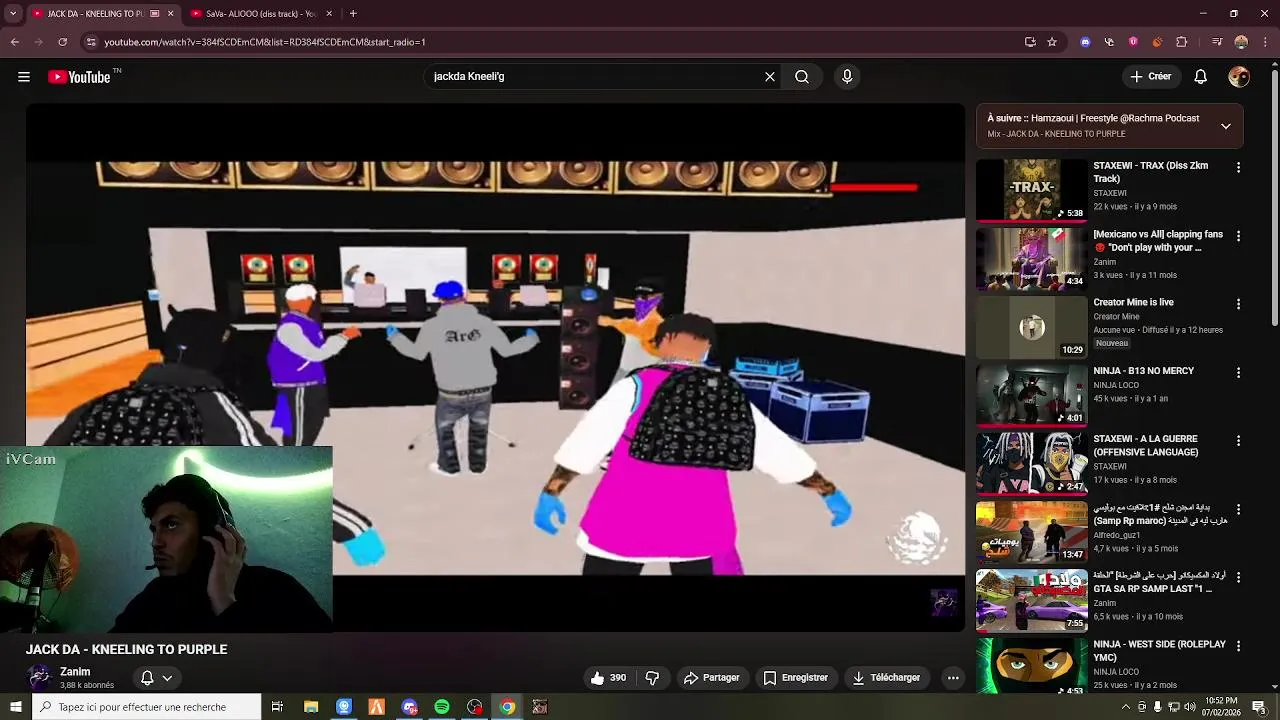Open File Explorer from taskbar
This screenshot has width=1280, height=720.
311,707
